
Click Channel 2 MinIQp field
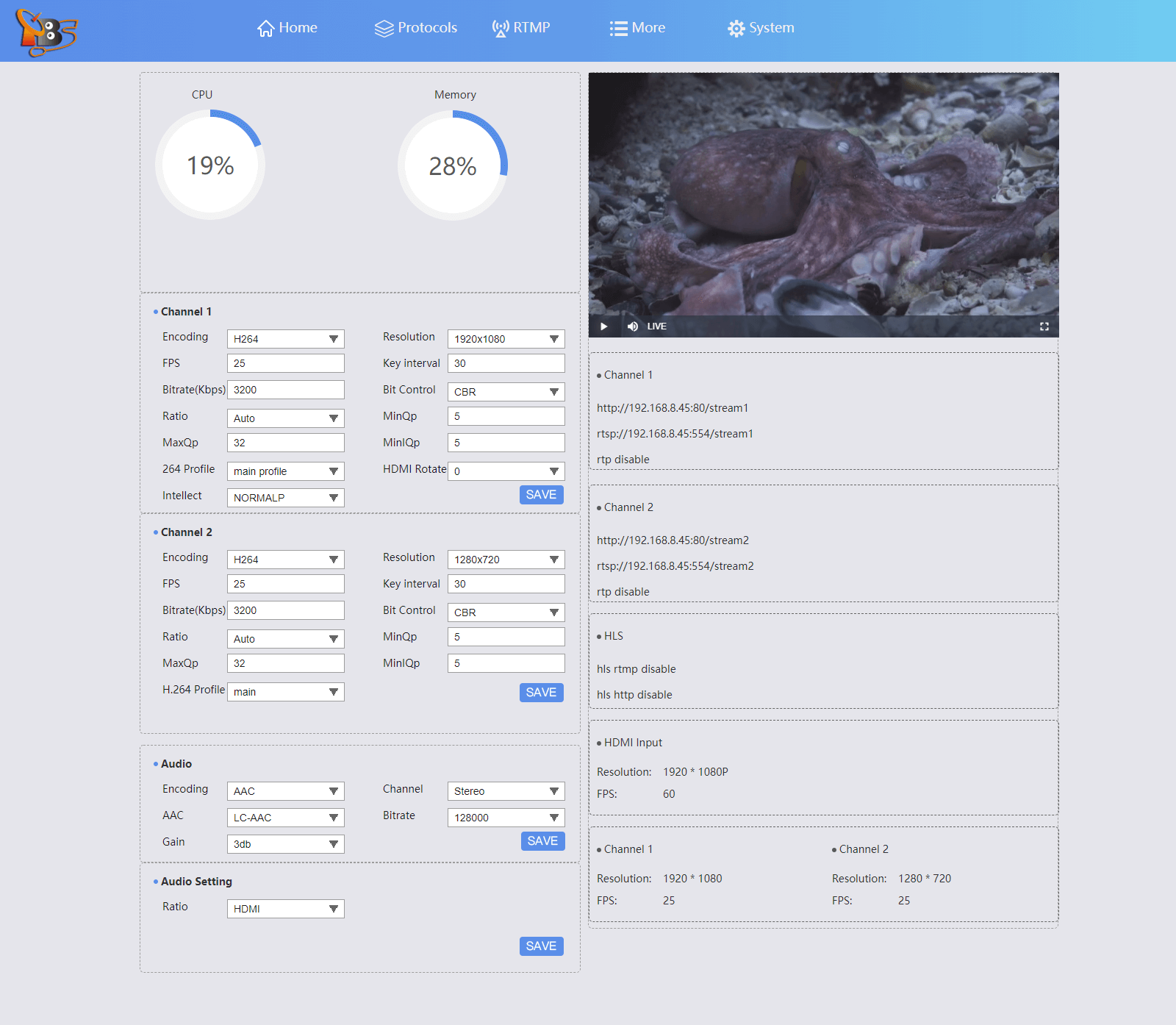506,663
